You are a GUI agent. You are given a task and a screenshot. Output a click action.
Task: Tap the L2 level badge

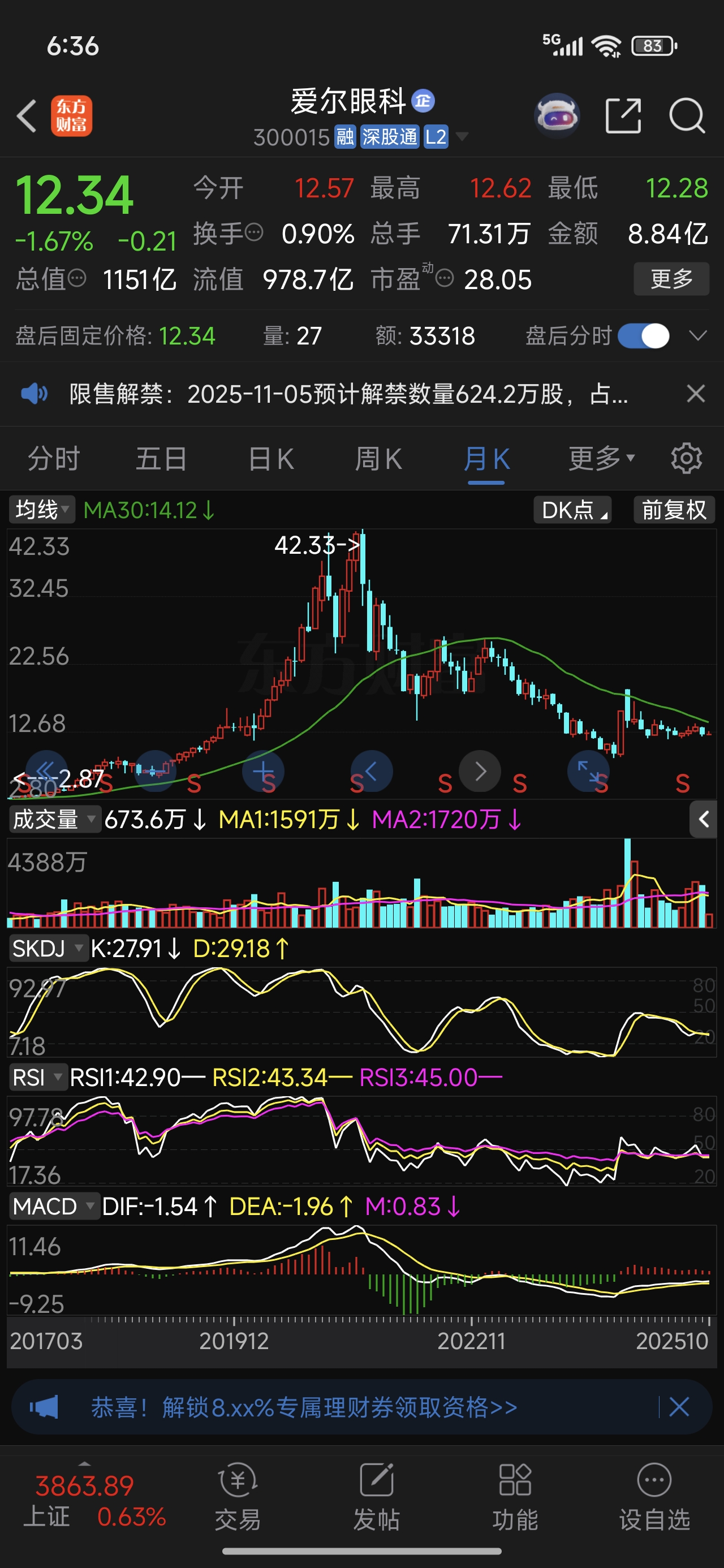click(436, 137)
